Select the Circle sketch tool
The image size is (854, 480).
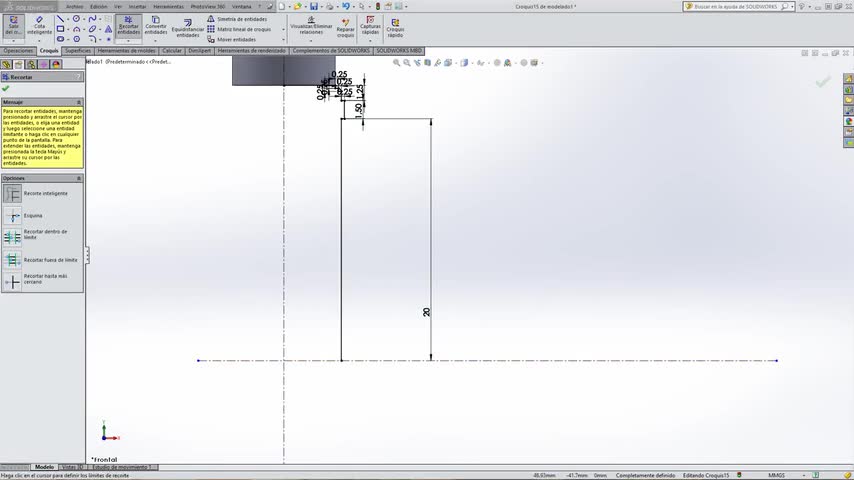point(77,19)
